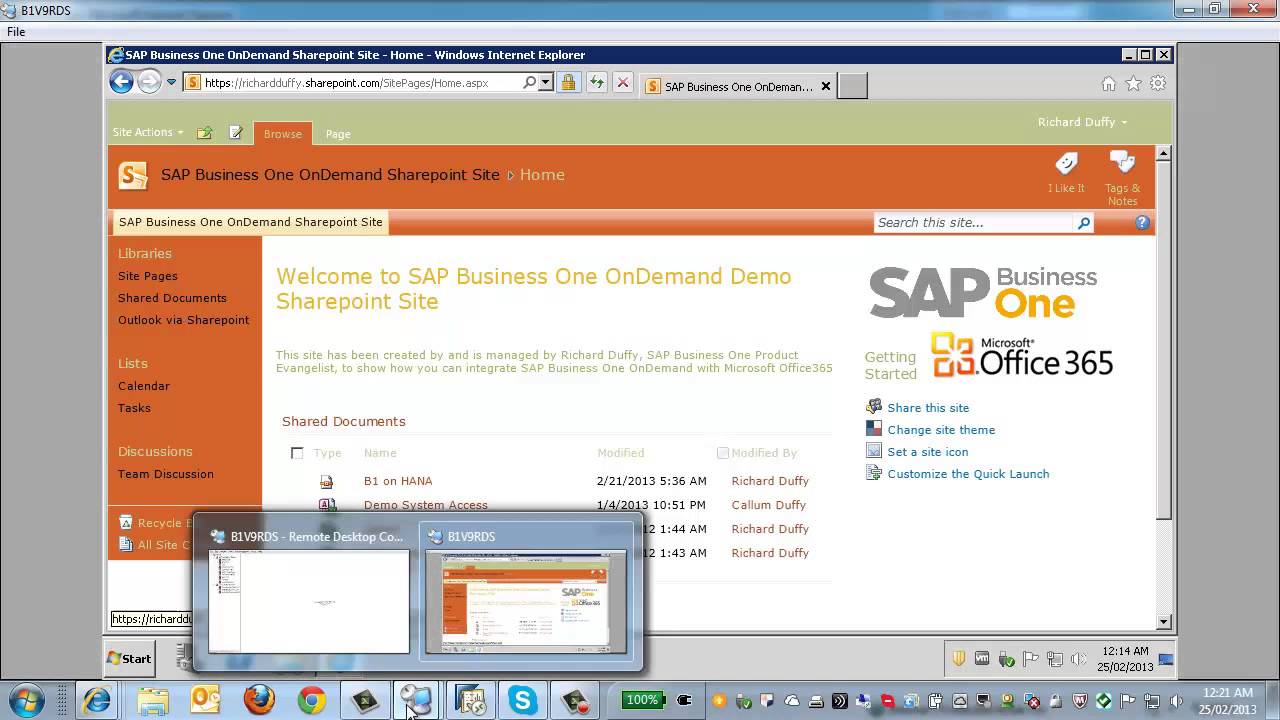Screen dimensions: 1280x720
Task: Open SharePoint help question mark
Action: [x=1142, y=223]
